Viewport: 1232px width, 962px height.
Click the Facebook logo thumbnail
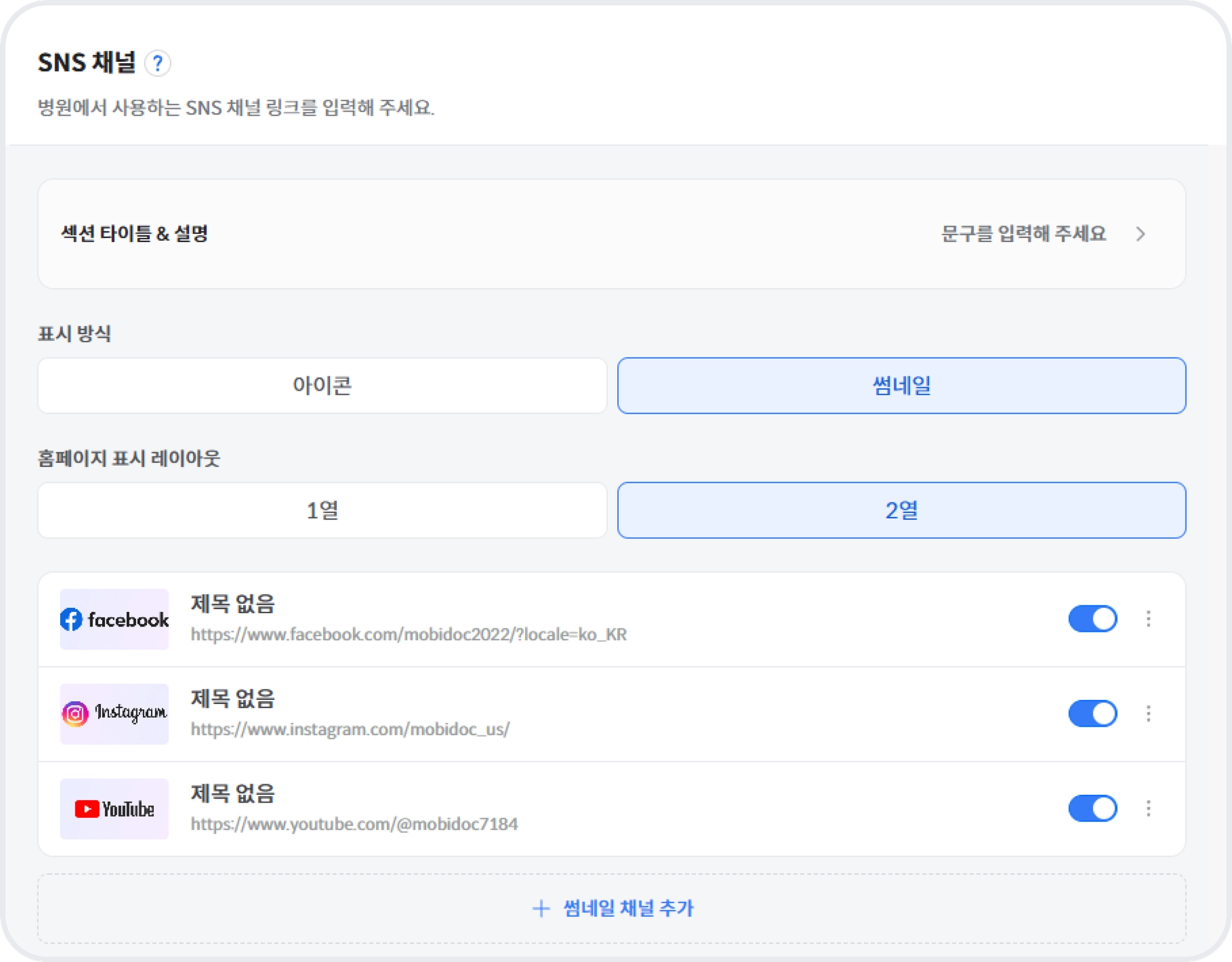pos(114,619)
